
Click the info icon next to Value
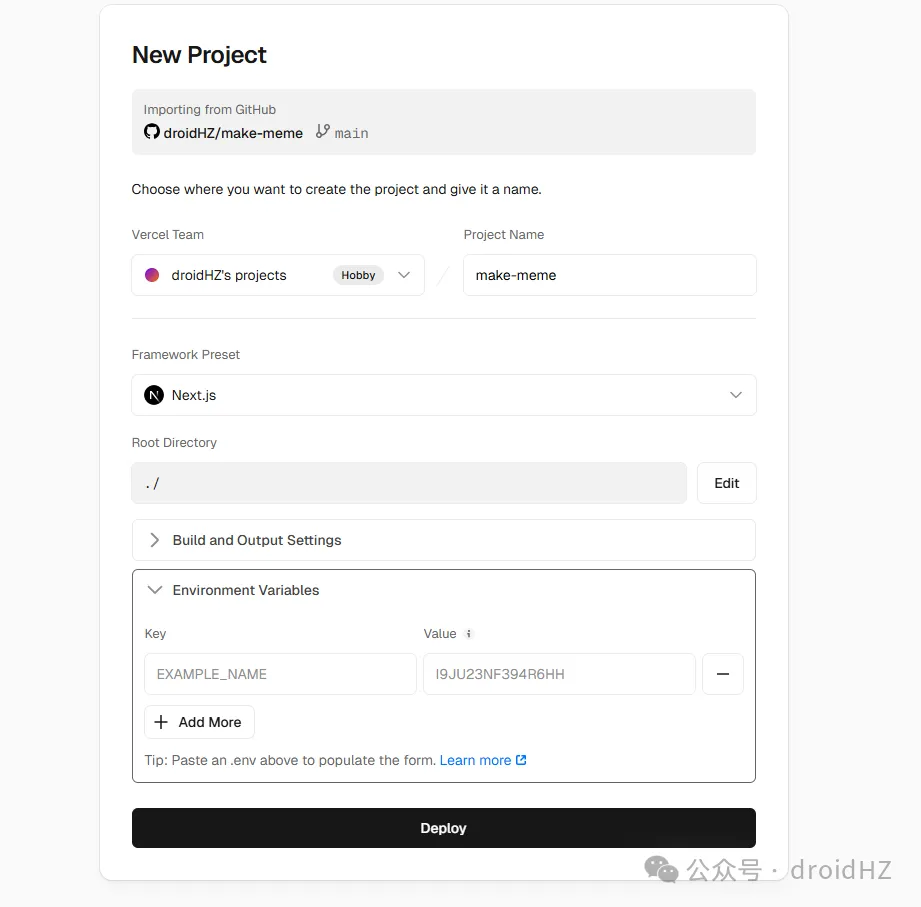tap(469, 634)
